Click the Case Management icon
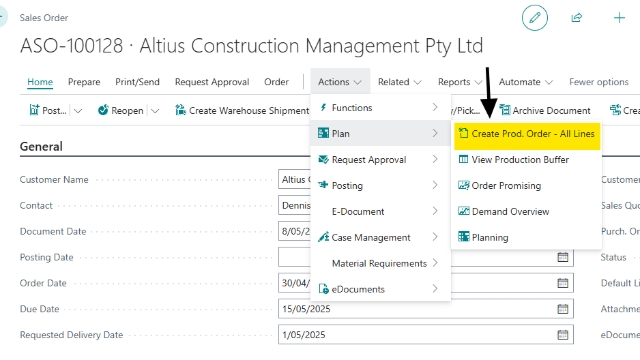 [x=324, y=237]
